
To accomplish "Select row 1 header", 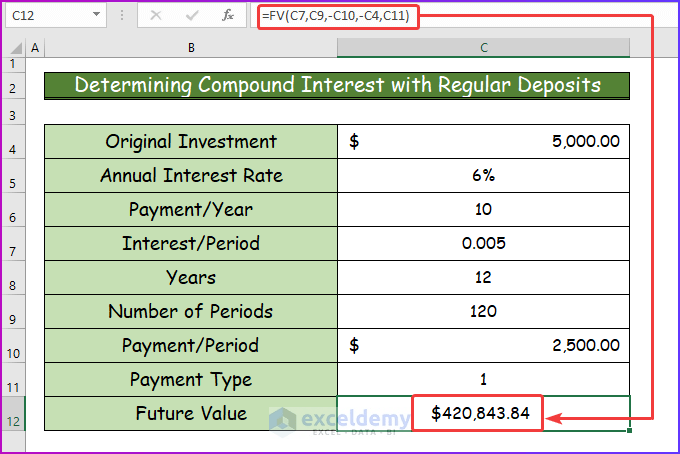I will point(13,64).
